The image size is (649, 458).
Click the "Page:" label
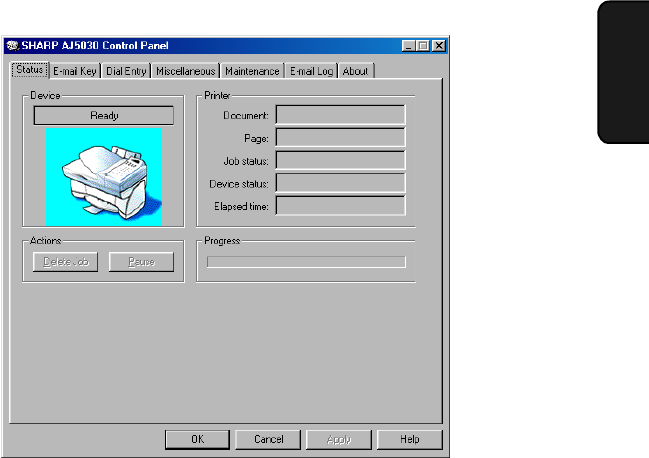(256, 138)
